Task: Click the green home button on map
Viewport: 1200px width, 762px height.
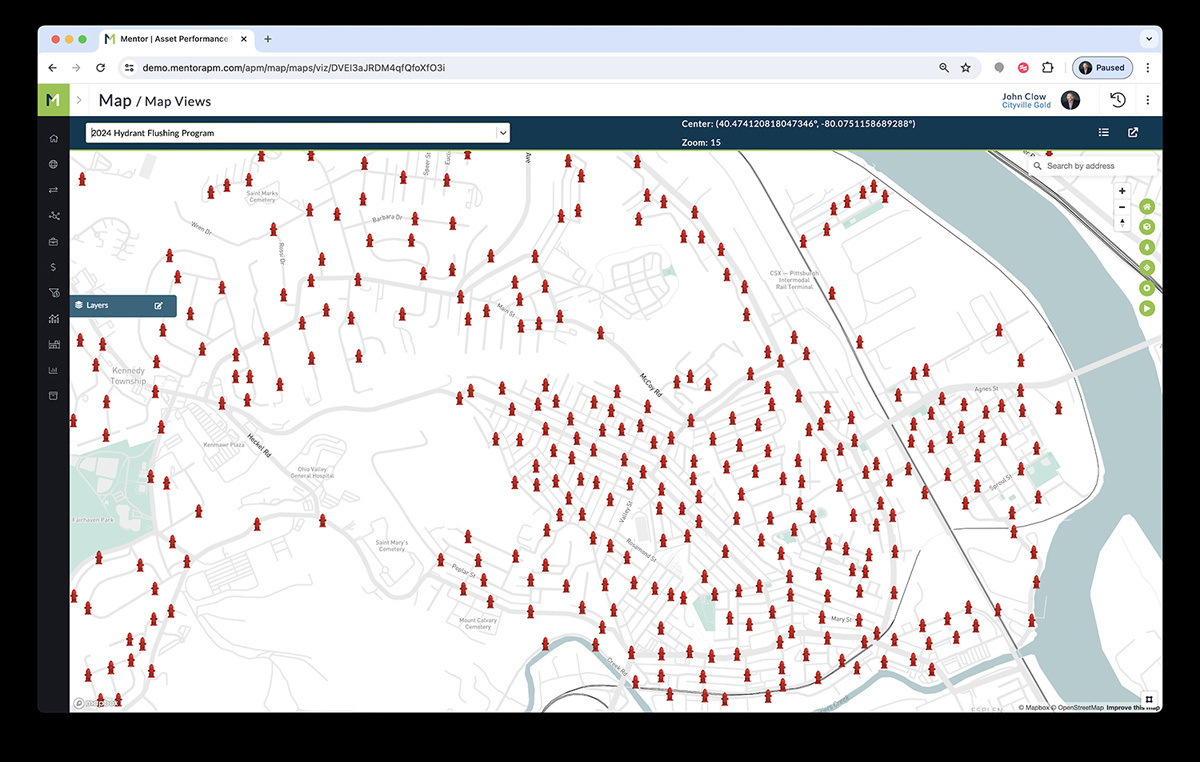Action: click(x=1147, y=206)
